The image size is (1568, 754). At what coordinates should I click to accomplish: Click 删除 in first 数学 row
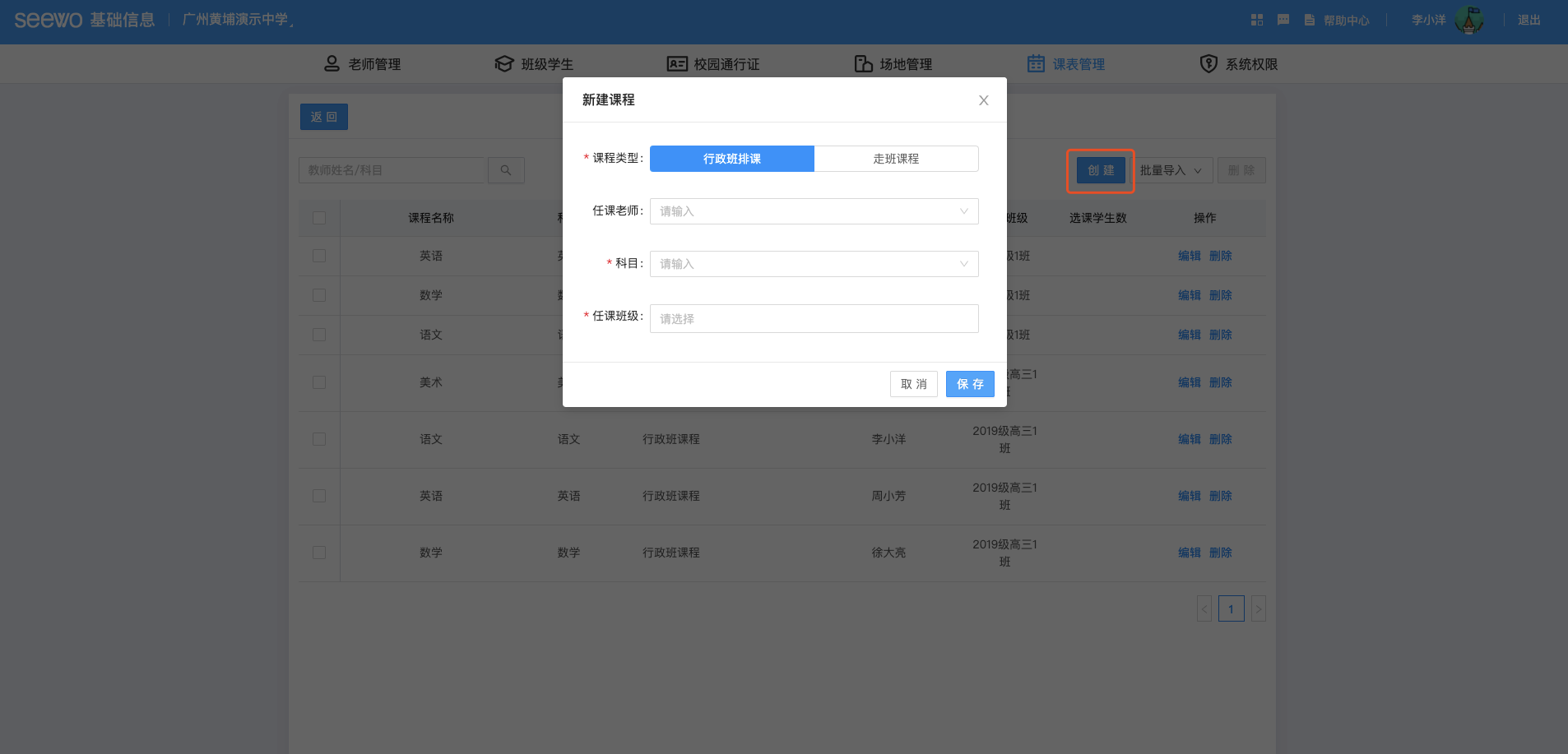[x=1221, y=295]
